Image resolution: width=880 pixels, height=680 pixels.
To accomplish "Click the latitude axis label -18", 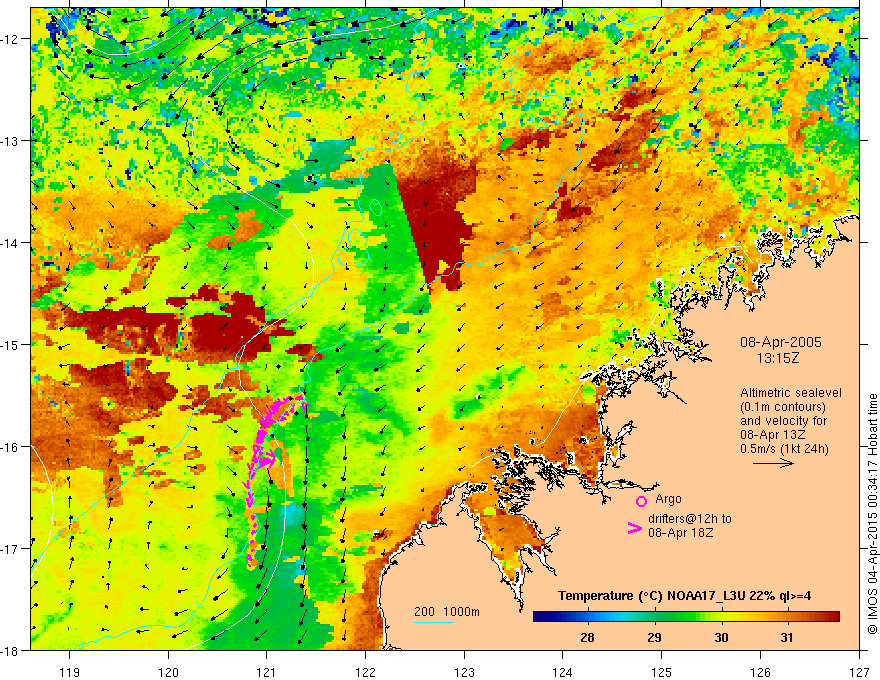I will click(11, 650).
